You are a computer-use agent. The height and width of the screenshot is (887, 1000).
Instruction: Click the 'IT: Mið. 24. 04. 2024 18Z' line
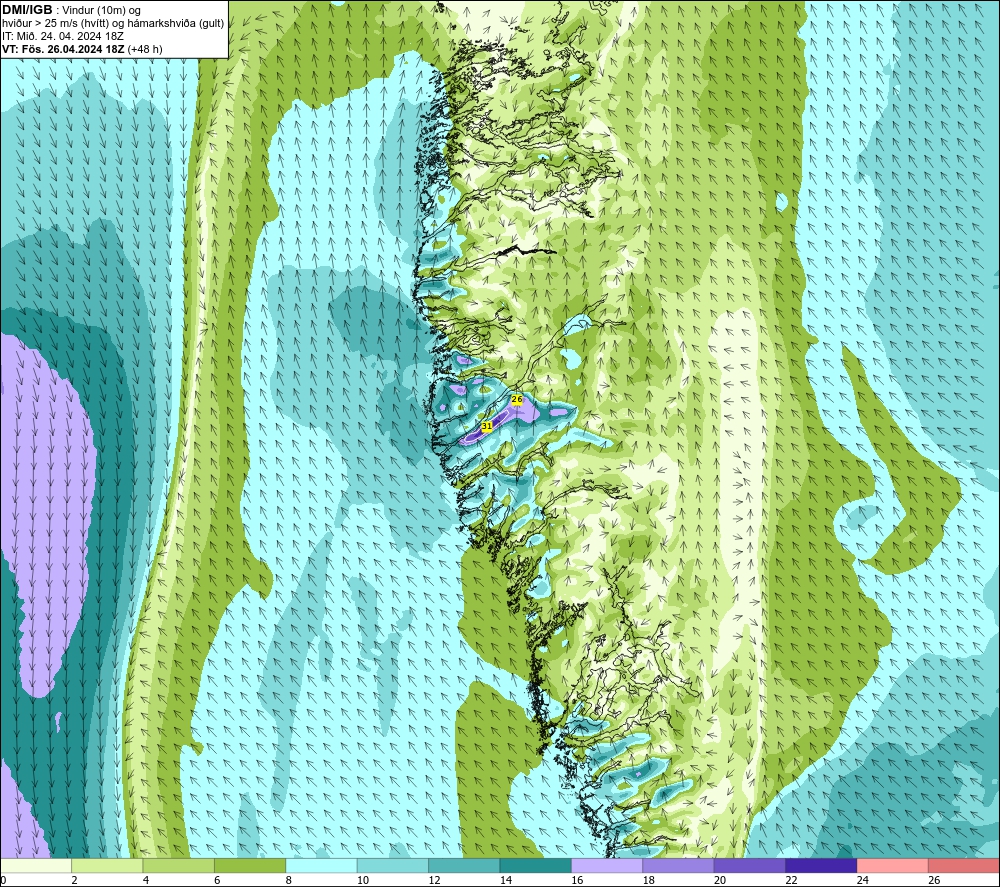[x=63, y=36]
